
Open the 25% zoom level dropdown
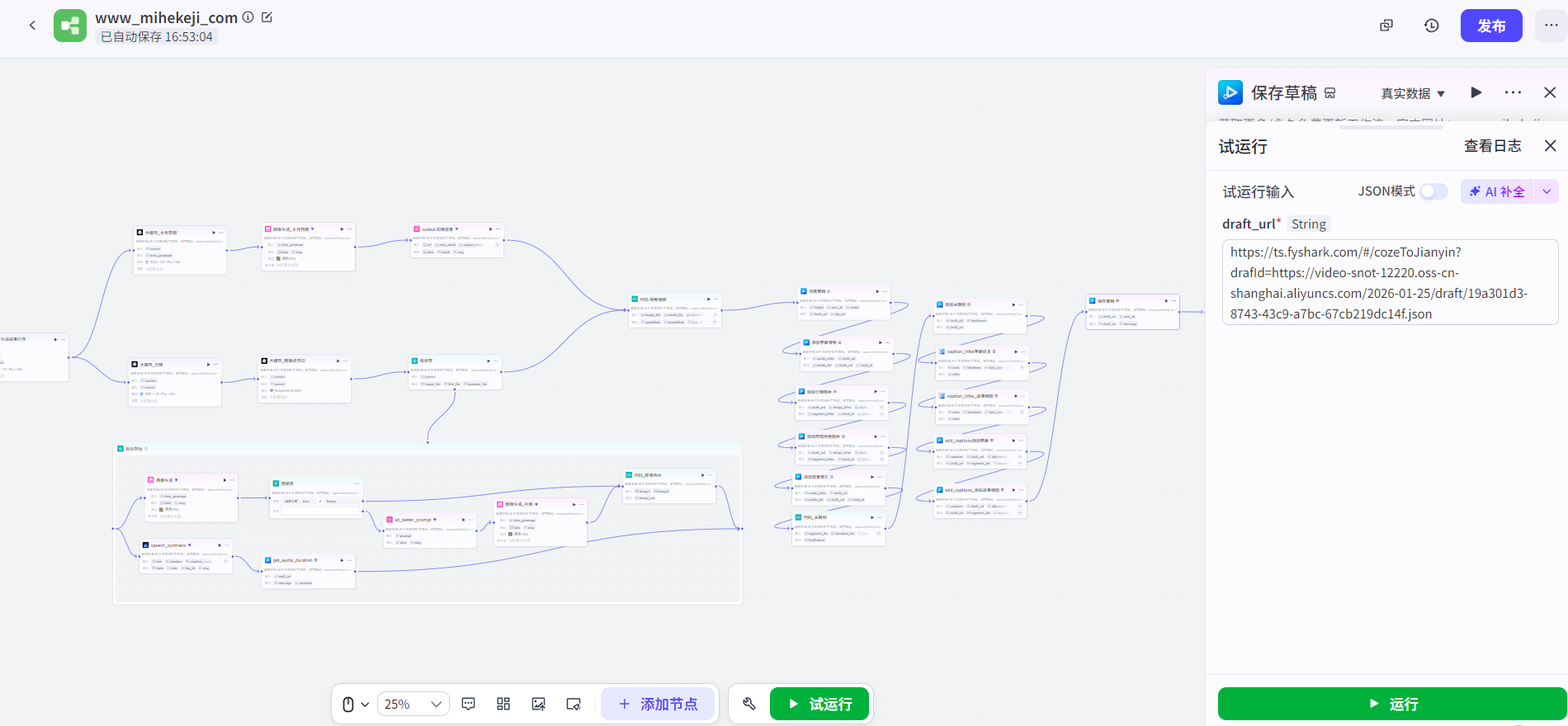coord(413,704)
